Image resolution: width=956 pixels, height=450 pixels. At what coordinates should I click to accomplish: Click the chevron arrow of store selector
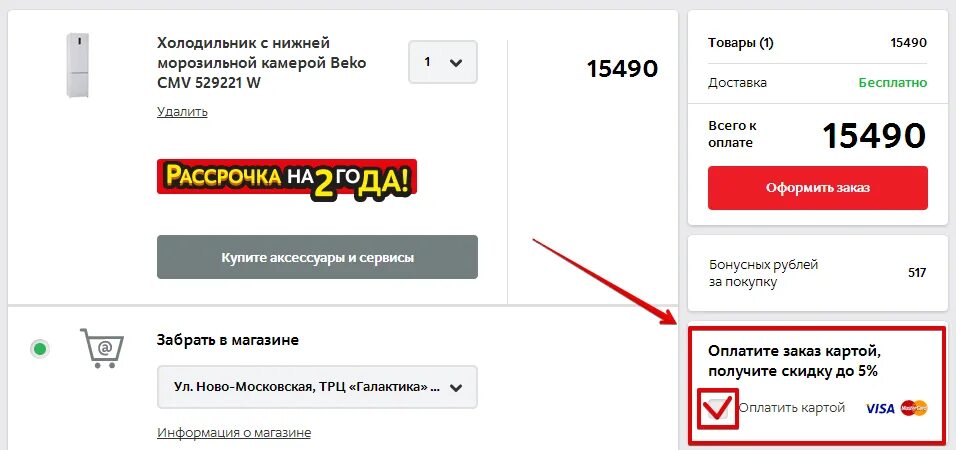pos(455,388)
